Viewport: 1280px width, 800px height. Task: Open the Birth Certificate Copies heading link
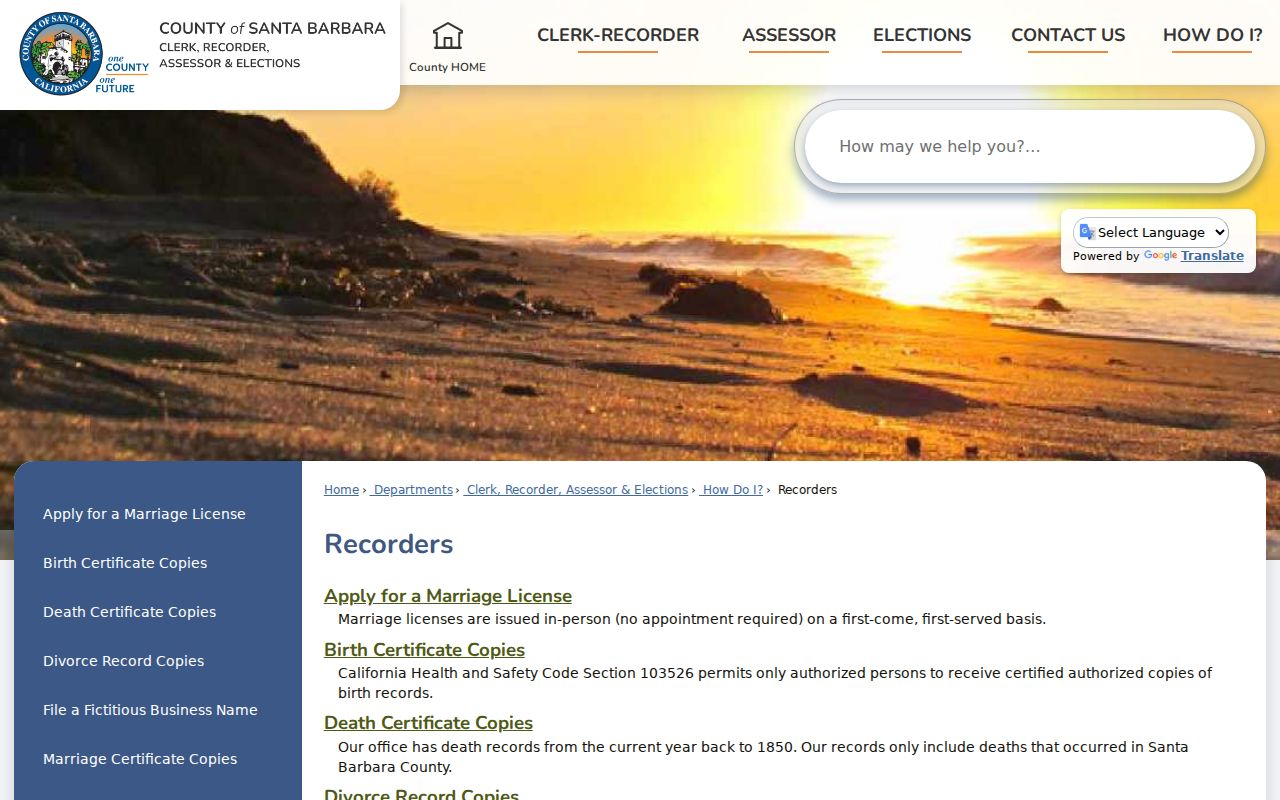(x=424, y=650)
